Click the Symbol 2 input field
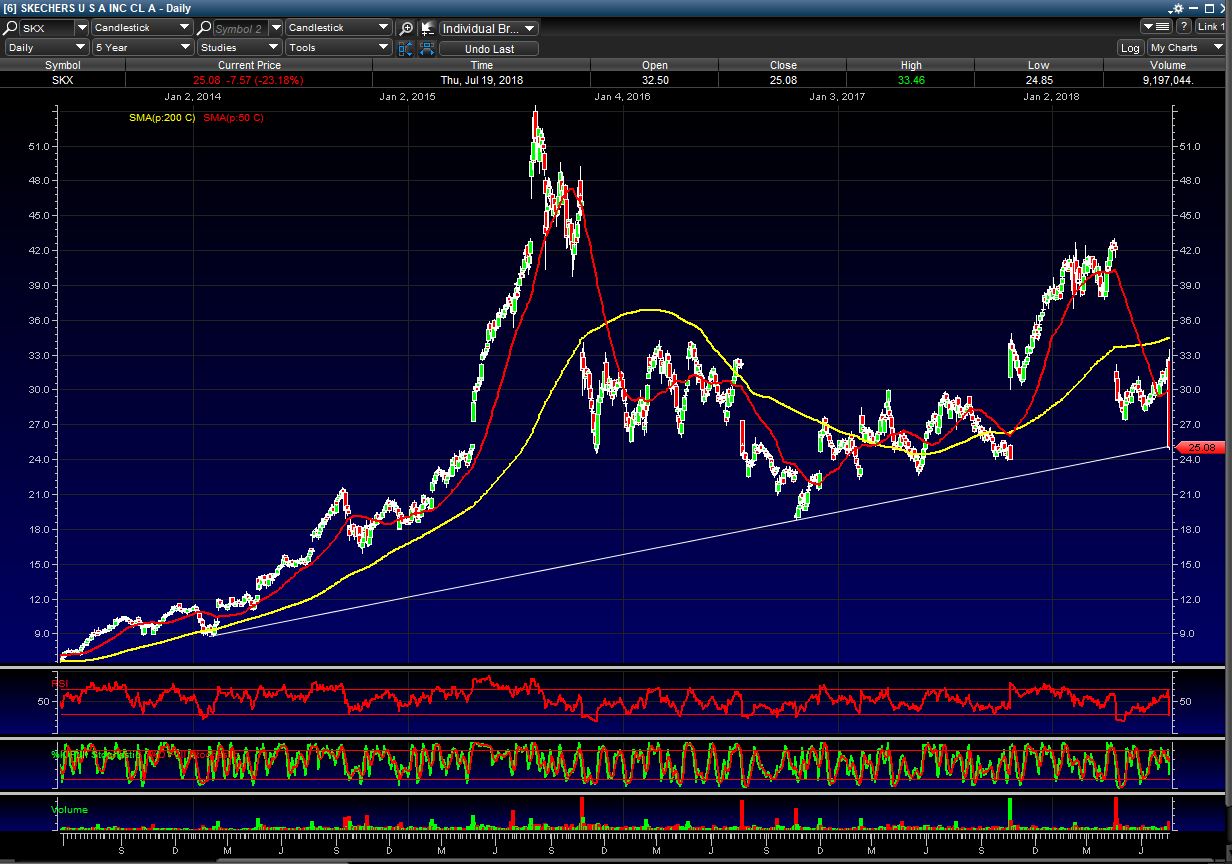Screen dimensions: 1232x864 (240, 29)
